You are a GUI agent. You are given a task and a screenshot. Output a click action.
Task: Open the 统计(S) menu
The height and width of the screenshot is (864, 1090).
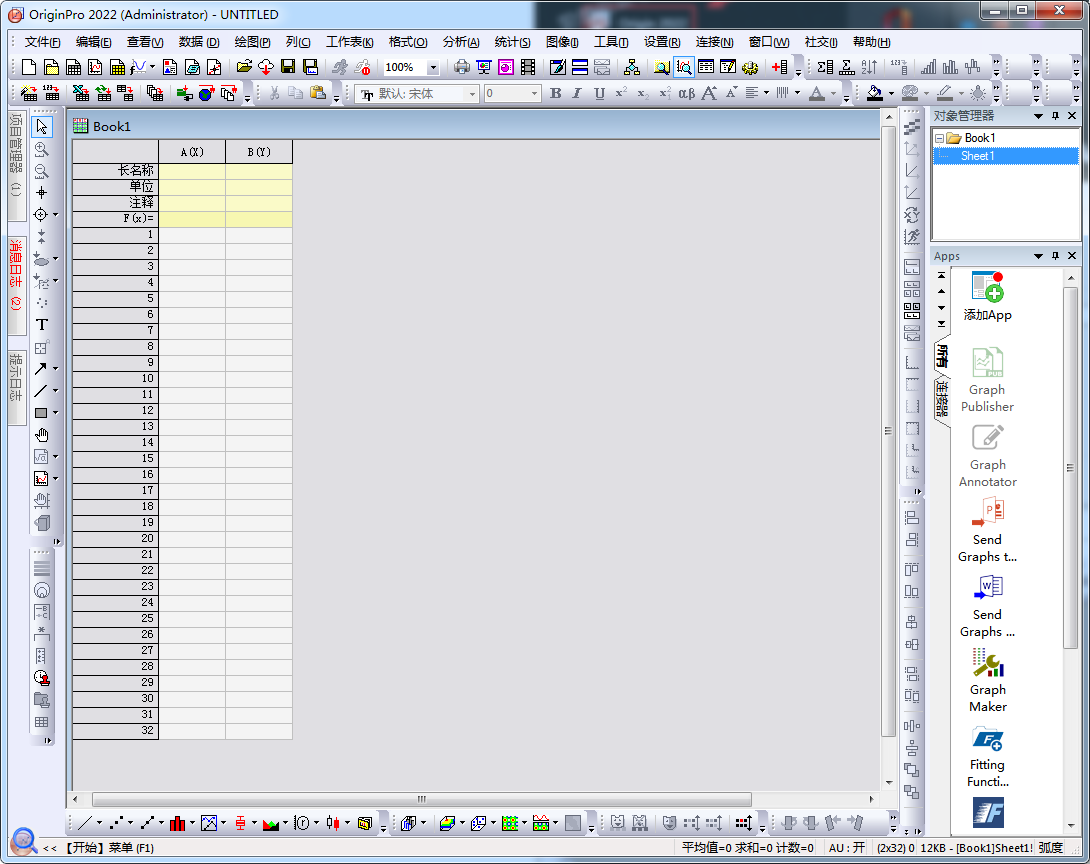[512, 42]
